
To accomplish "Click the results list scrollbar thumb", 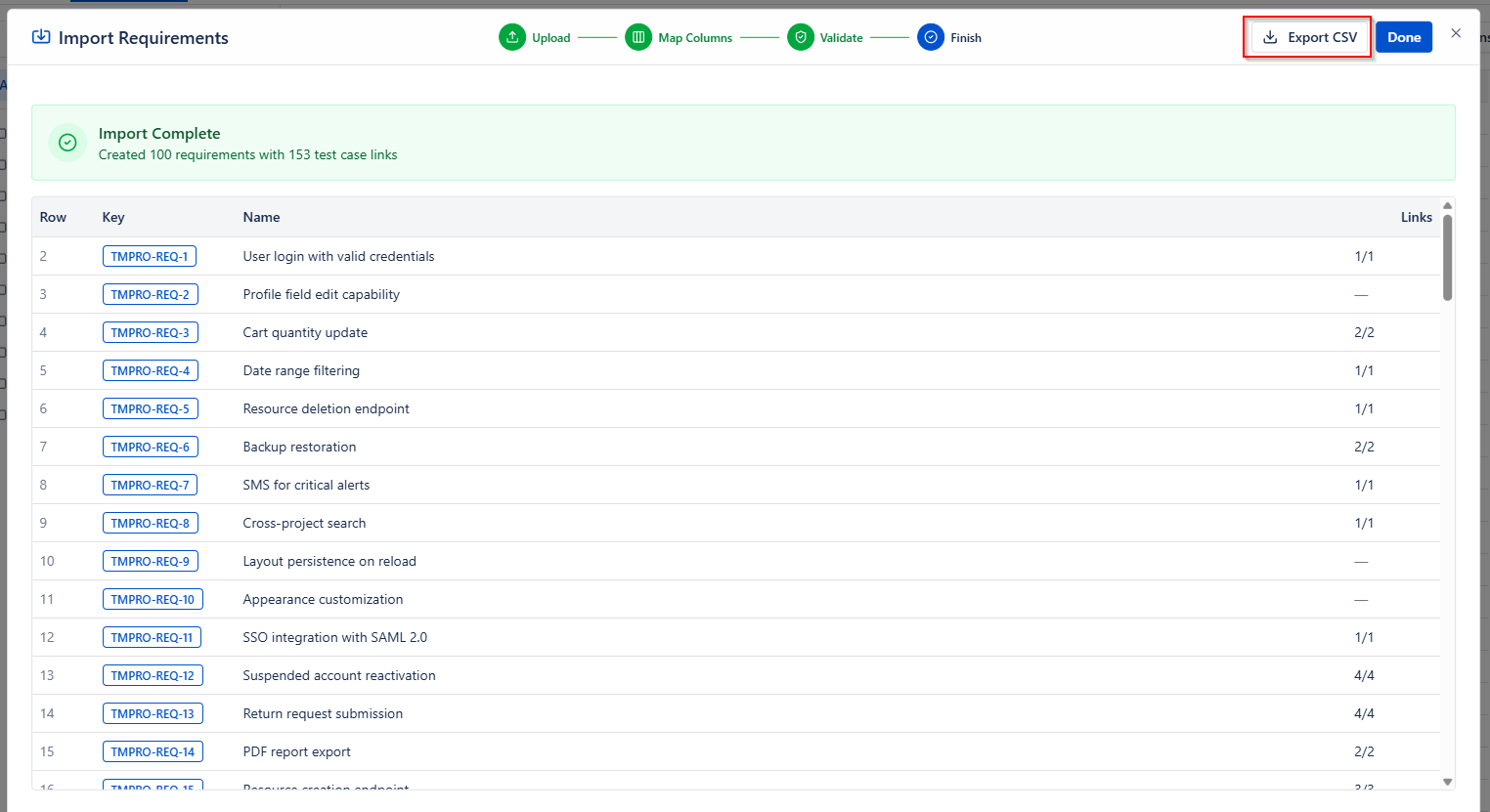I will coord(1448,256).
